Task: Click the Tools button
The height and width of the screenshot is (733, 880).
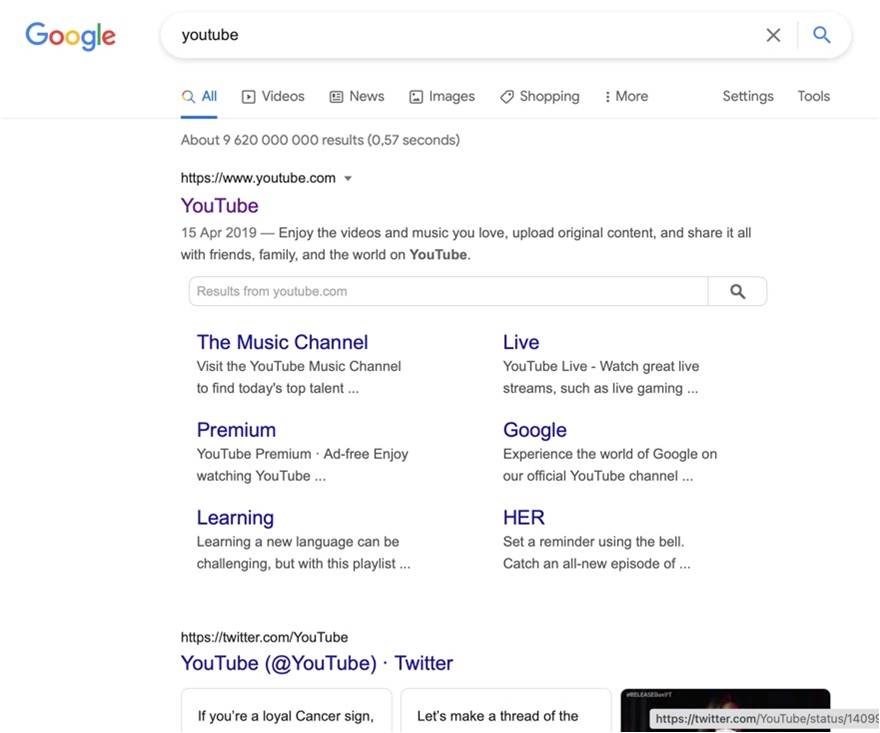Action: pos(814,96)
